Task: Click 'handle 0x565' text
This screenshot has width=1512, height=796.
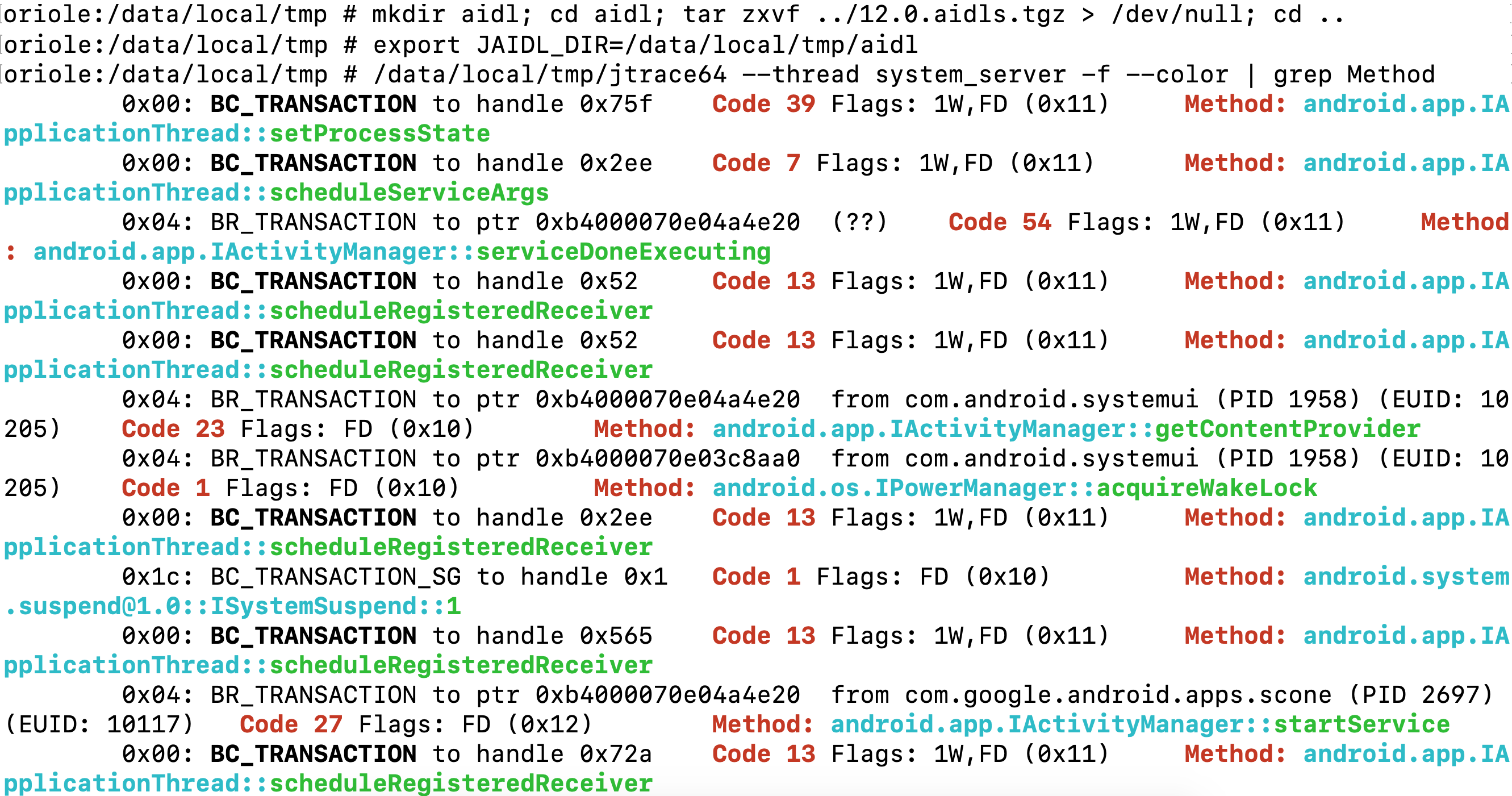Action: coord(564,636)
